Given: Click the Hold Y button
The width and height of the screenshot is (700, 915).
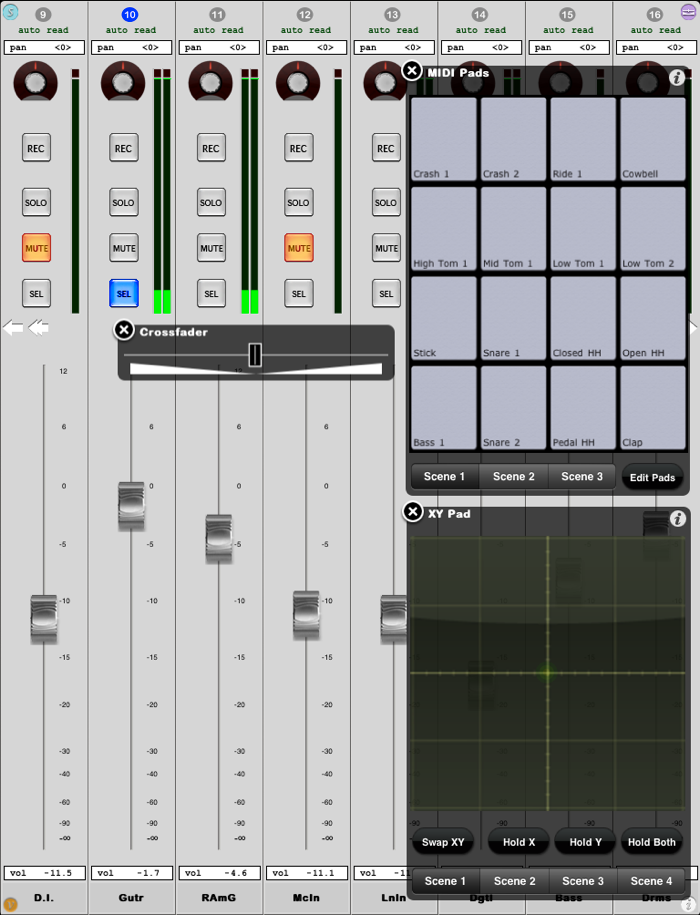Looking at the screenshot, I should coord(585,842).
